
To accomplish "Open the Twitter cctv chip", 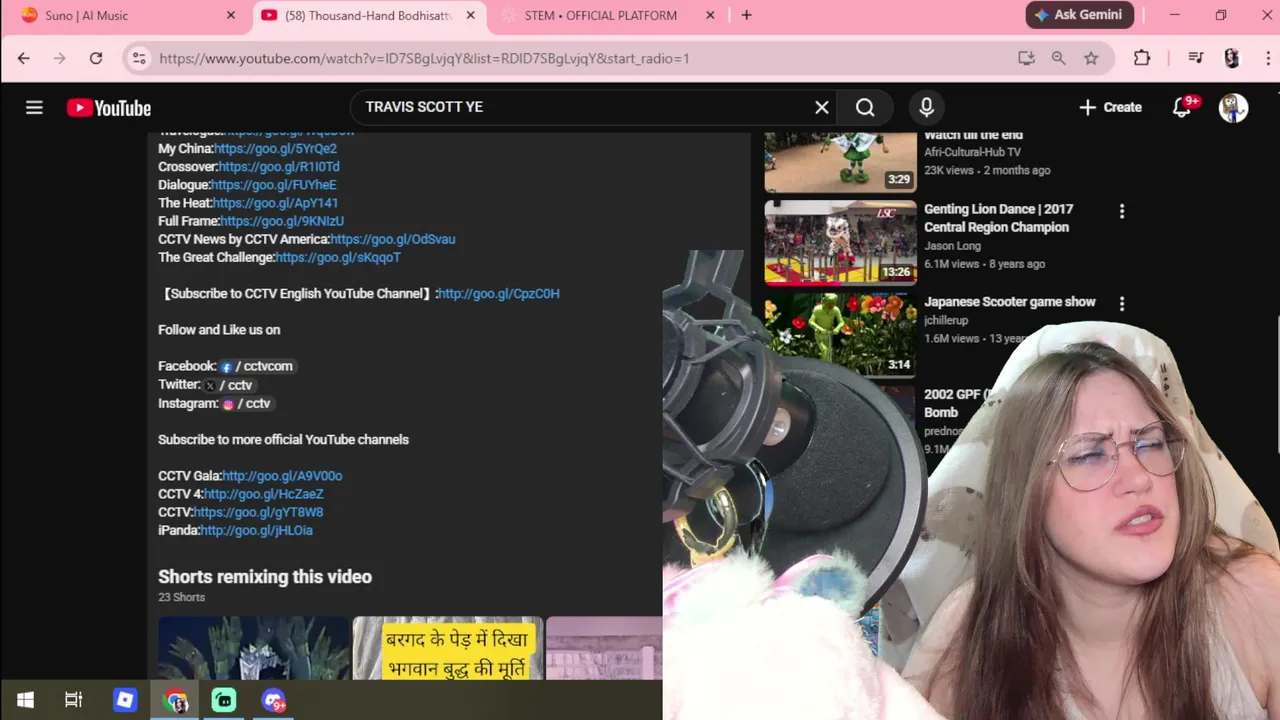I will tap(228, 385).
